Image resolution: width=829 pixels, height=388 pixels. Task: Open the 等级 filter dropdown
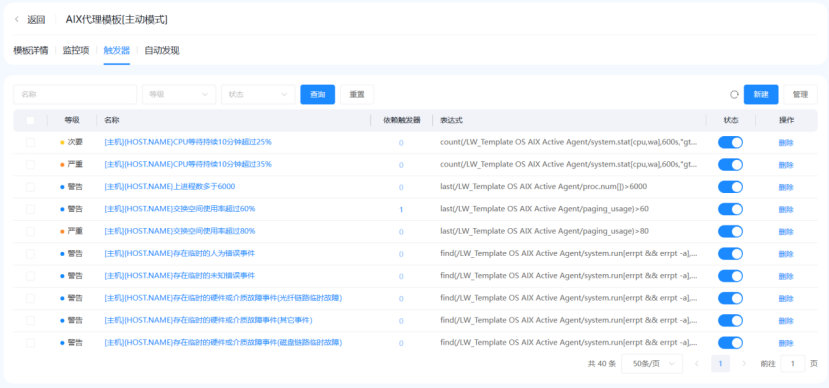tap(179, 95)
